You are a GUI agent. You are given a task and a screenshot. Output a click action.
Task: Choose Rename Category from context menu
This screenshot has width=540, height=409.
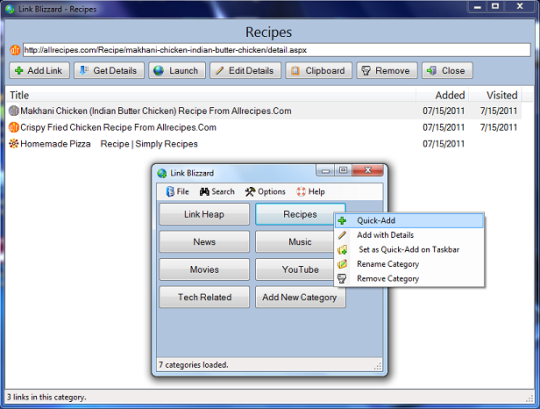409,264
